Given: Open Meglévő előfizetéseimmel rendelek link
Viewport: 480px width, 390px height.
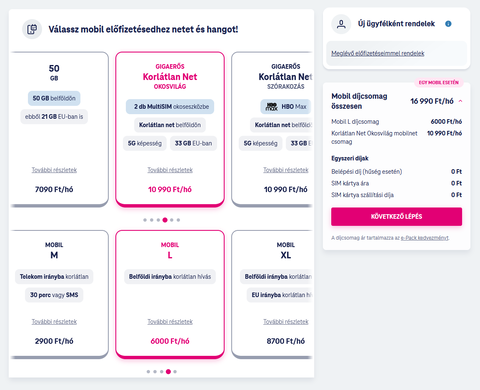Looking at the screenshot, I should click(378, 53).
